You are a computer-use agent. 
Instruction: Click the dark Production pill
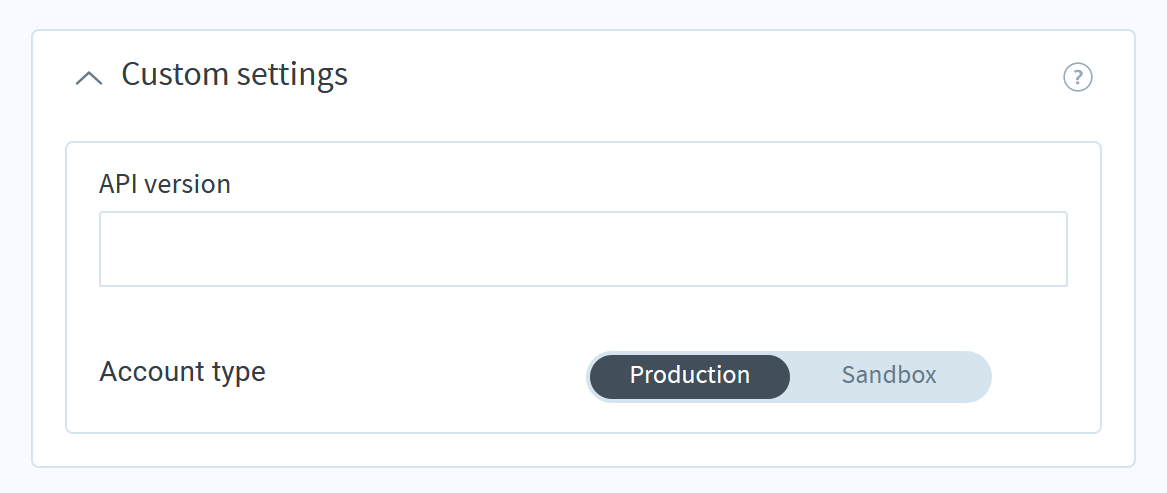(x=689, y=376)
